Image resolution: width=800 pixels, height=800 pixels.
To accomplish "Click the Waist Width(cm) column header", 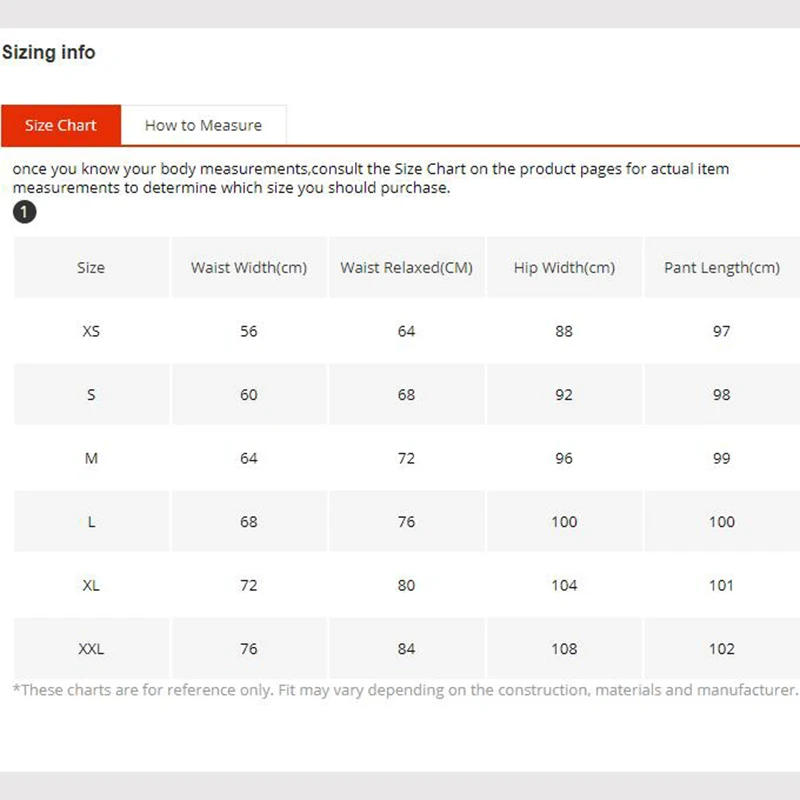I will coord(249,268).
